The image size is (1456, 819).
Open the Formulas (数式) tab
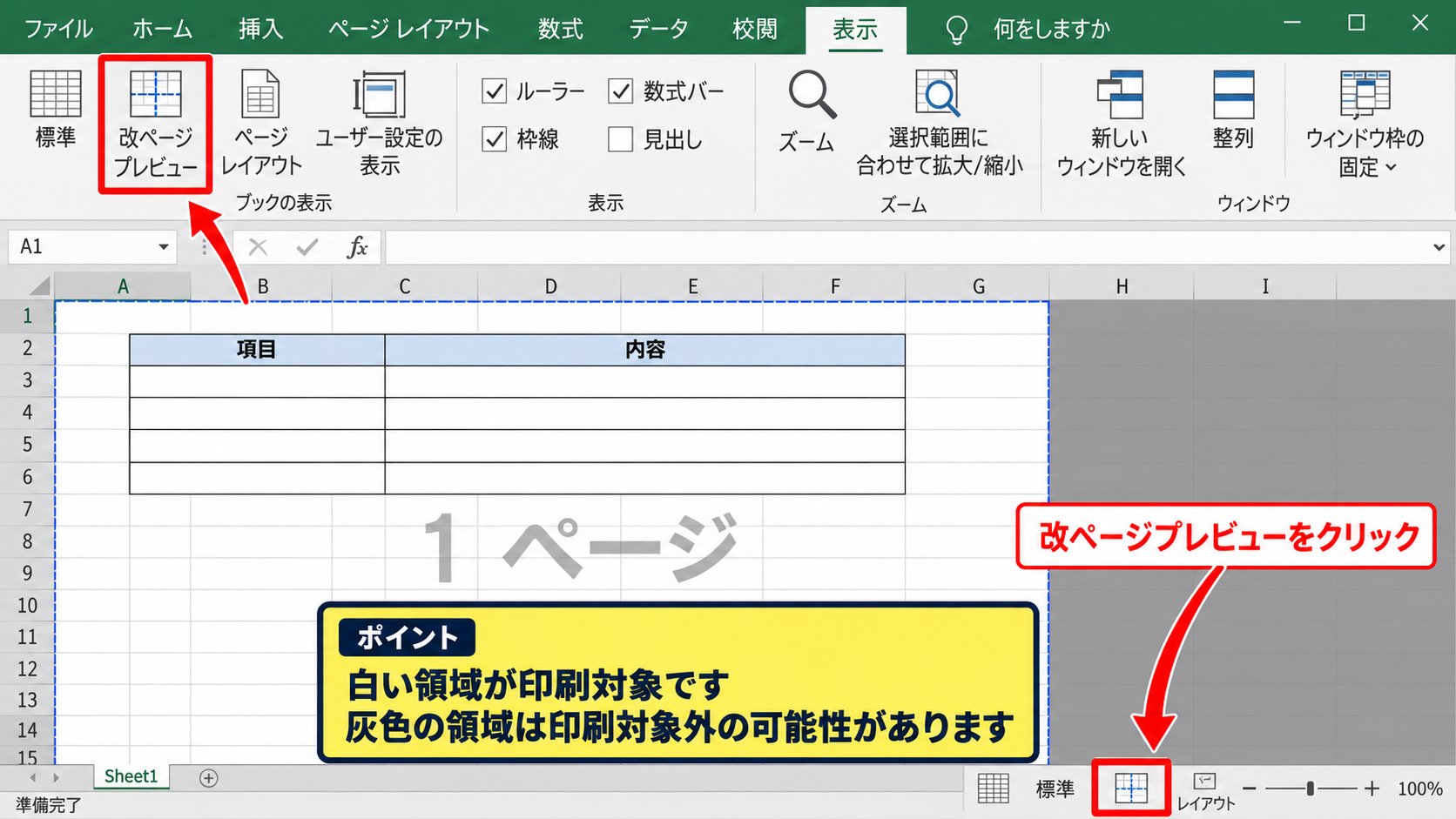560,30
